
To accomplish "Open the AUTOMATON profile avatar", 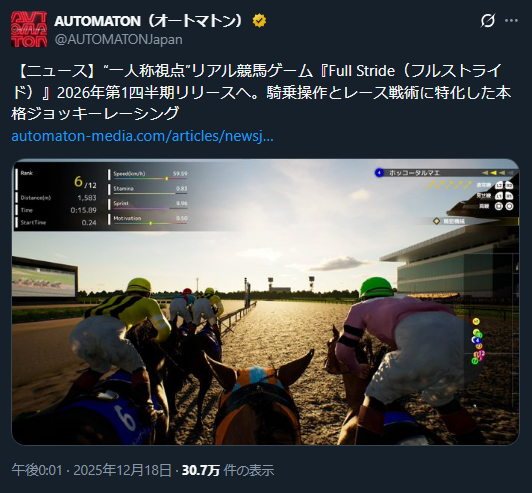I will click(x=29, y=29).
